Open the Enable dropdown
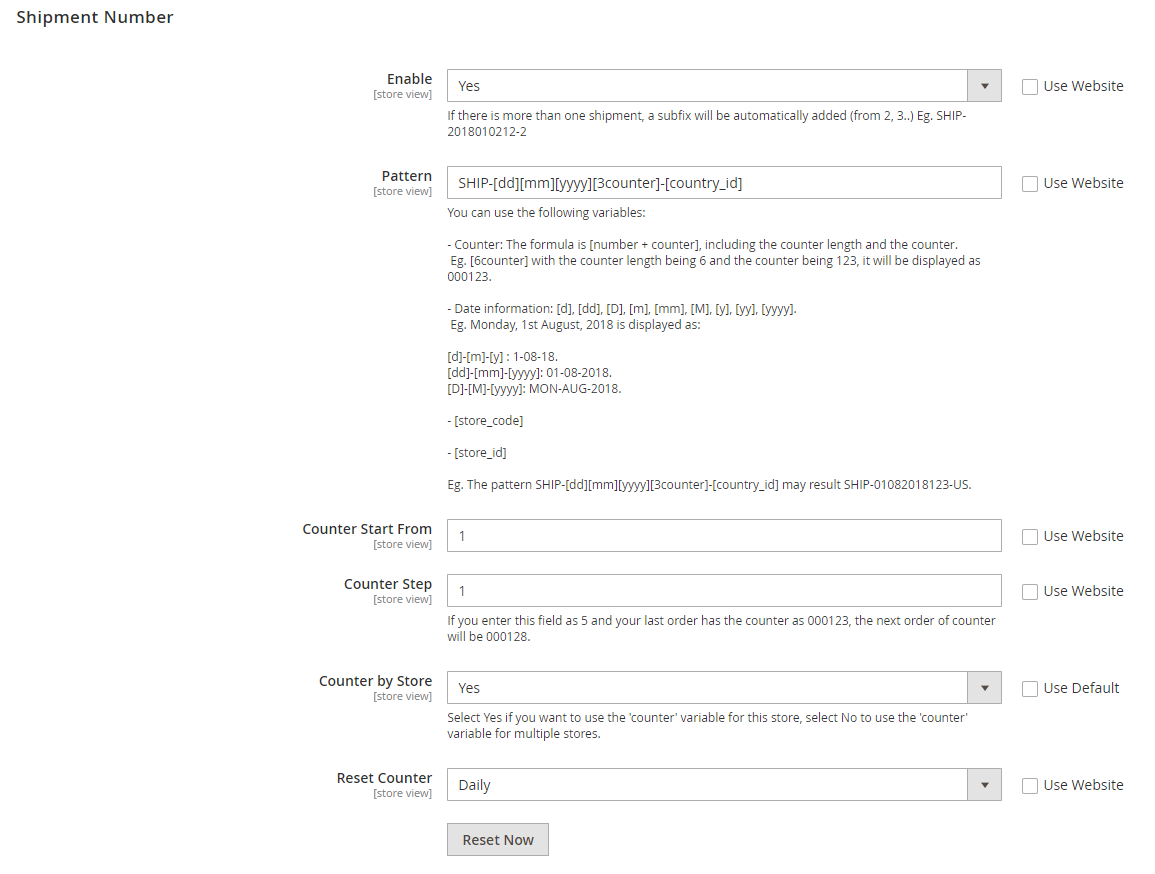Screen dimensions: 1155x874 tap(723, 86)
